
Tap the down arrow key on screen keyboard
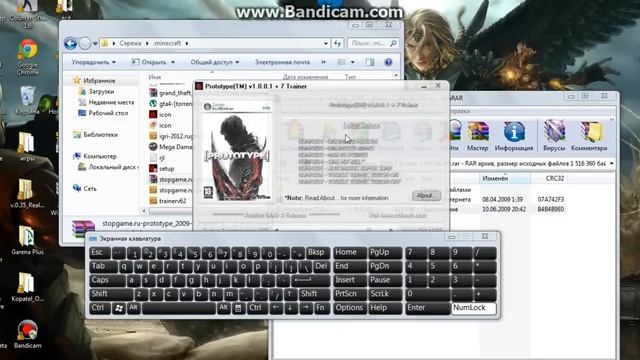tap(290, 308)
